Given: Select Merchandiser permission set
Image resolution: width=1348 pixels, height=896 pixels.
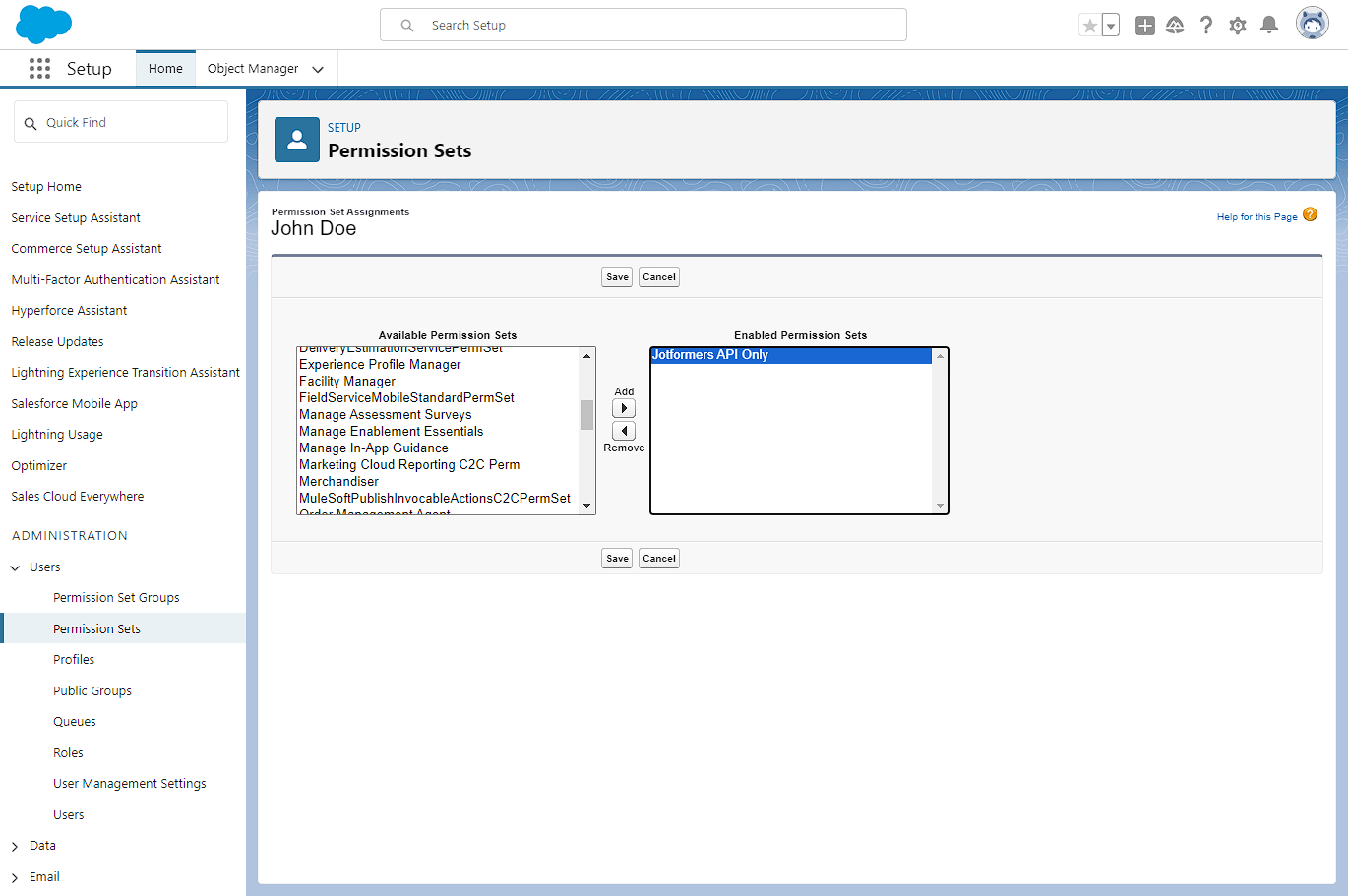Looking at the screenshot, I should click(x=338, y=482).
